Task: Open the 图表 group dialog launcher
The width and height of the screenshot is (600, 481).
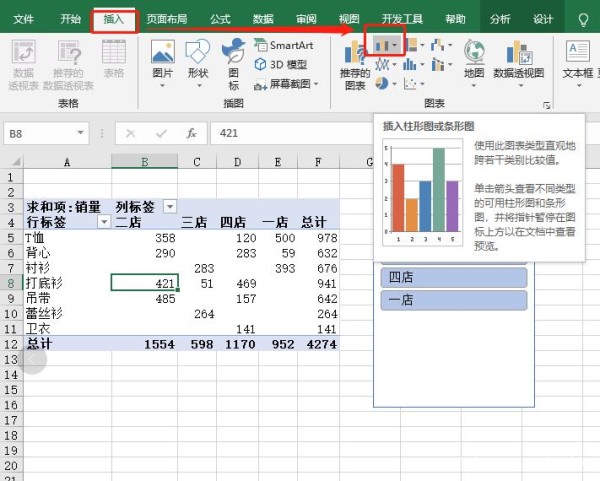Action: (546, 105)
